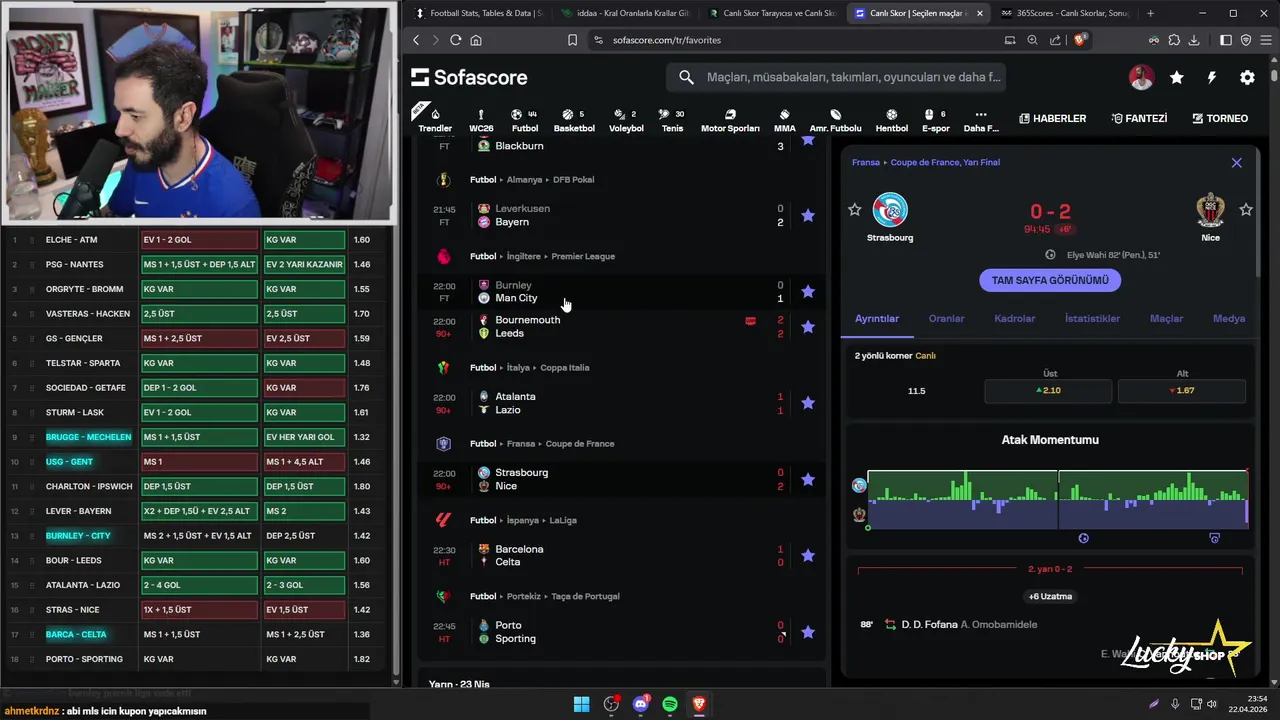Select the E-spor icon
The image size is (1280, 720).
935,120
